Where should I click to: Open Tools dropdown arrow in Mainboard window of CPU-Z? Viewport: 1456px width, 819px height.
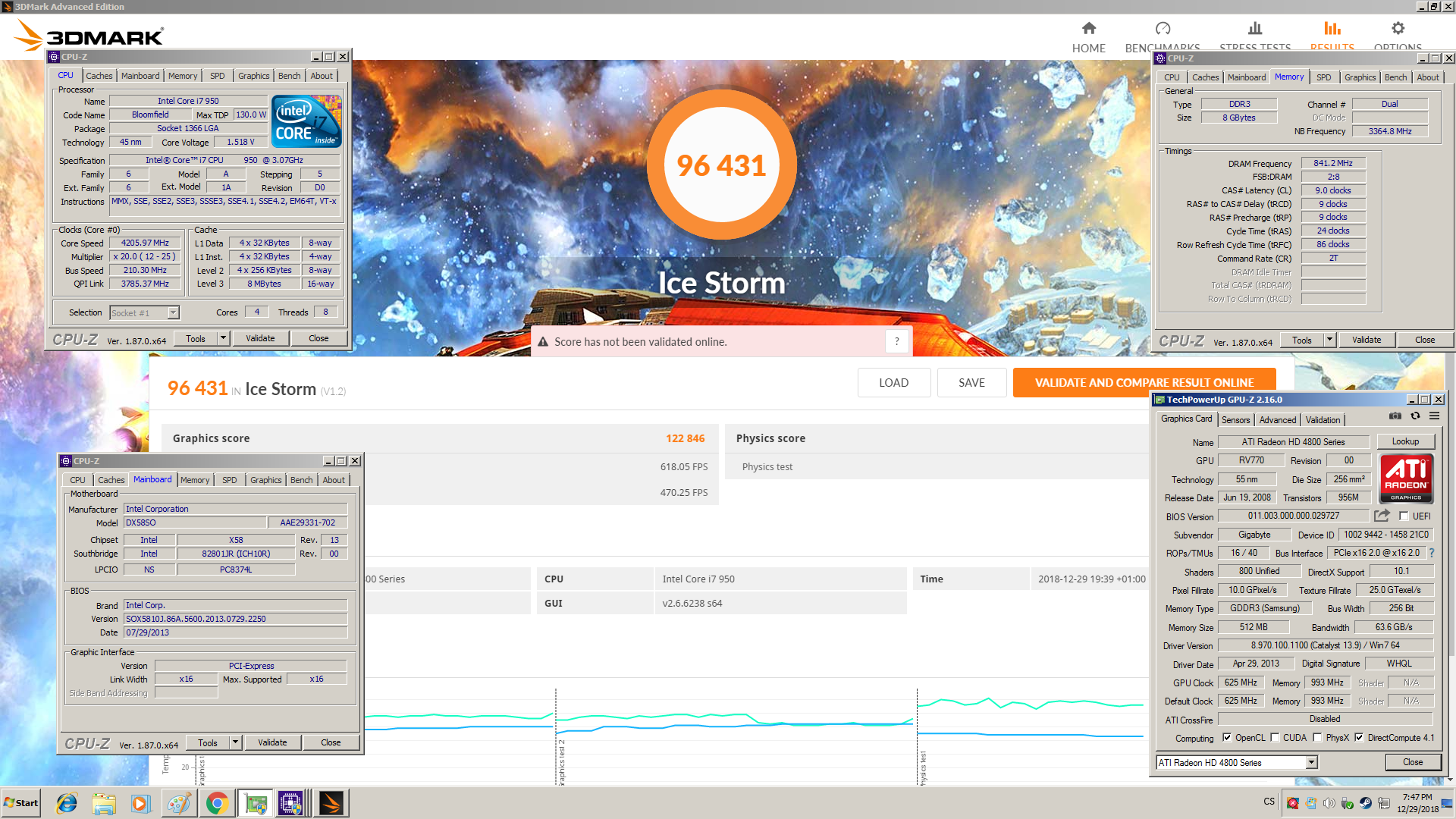coord(235,742)
